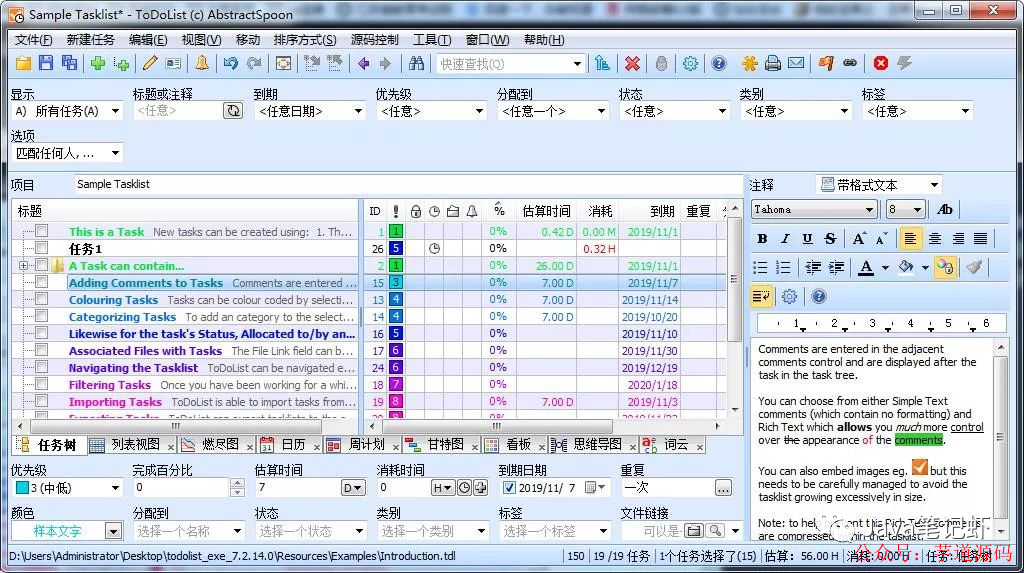Viewport: 1024px width, 573px height.
Task: Toggle lock colours icon in comments toolbar
Action: [945, 267]
